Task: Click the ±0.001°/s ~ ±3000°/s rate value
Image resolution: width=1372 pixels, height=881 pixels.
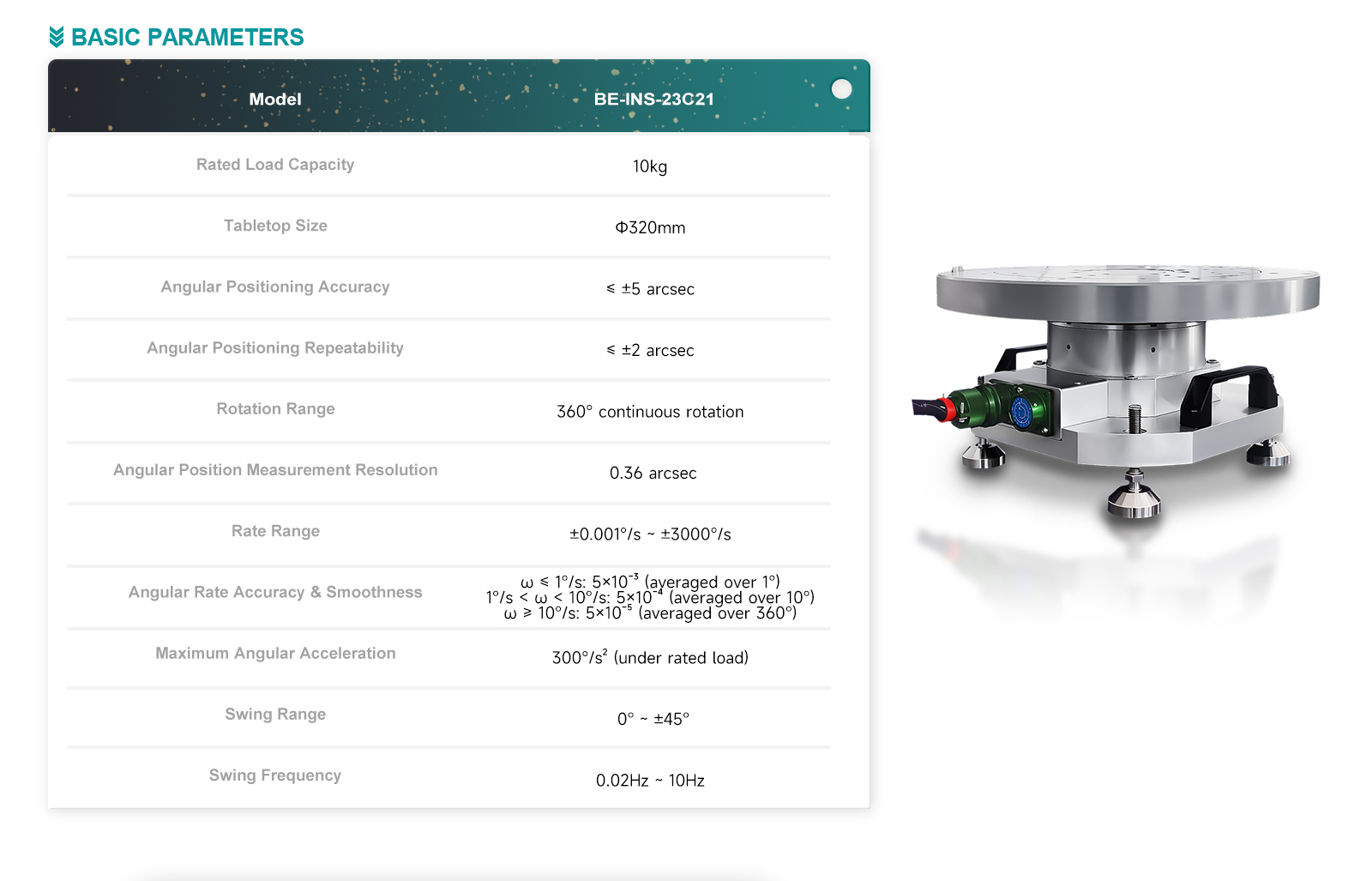Action: point(650,534)
